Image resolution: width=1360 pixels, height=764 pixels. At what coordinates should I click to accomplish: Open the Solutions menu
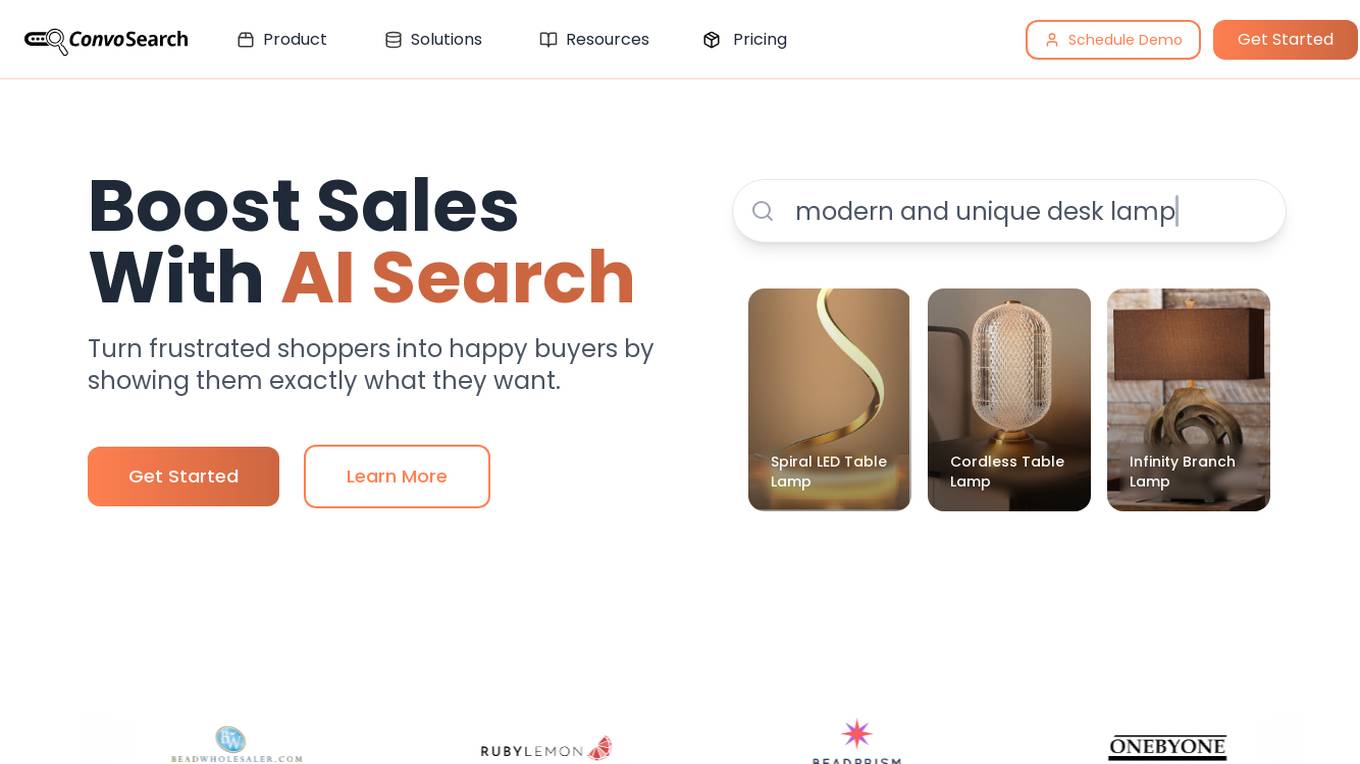(x=434, y=40)
